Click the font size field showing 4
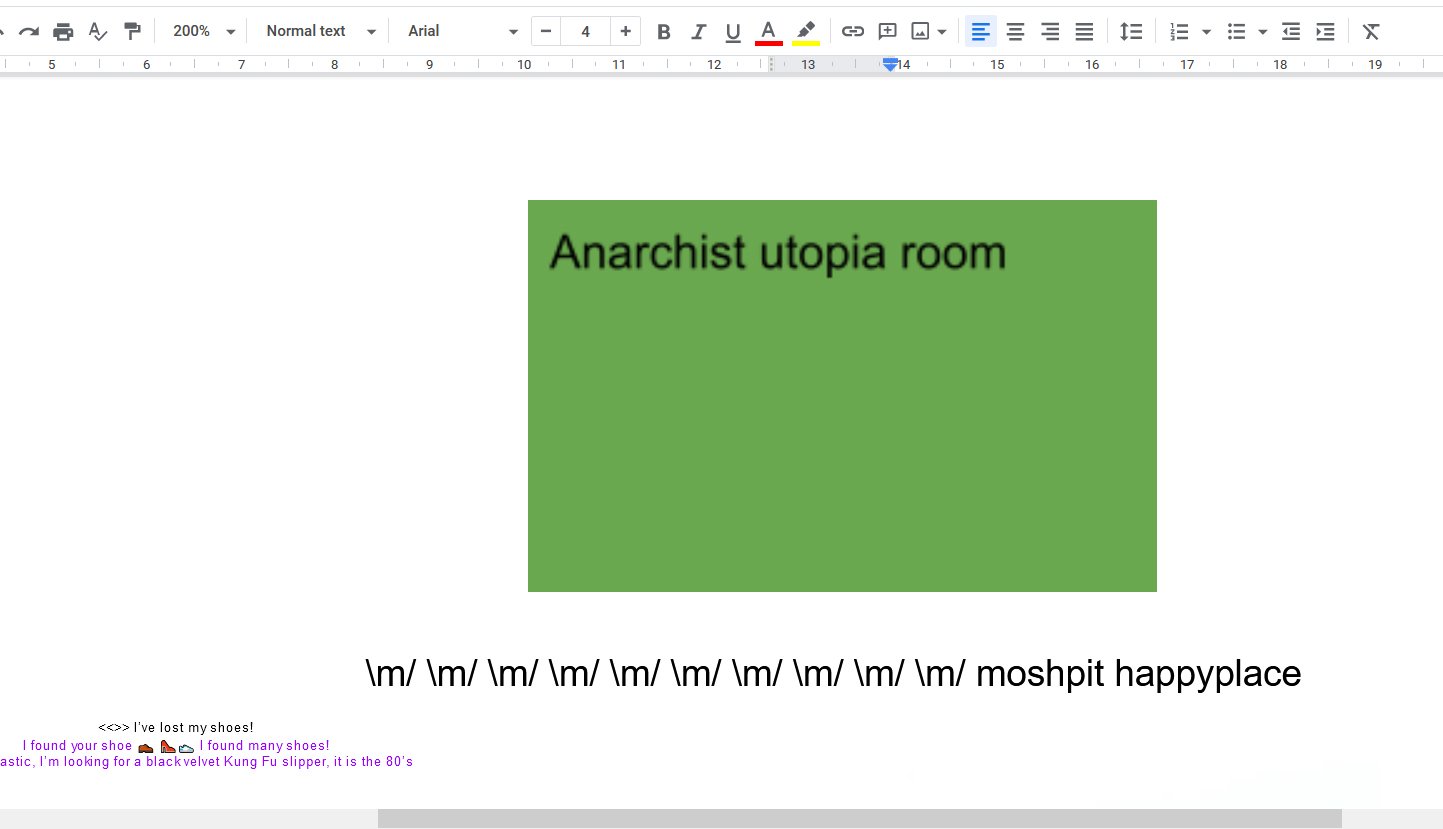Viewport: 1443px width, 829px height. (585, 31)
